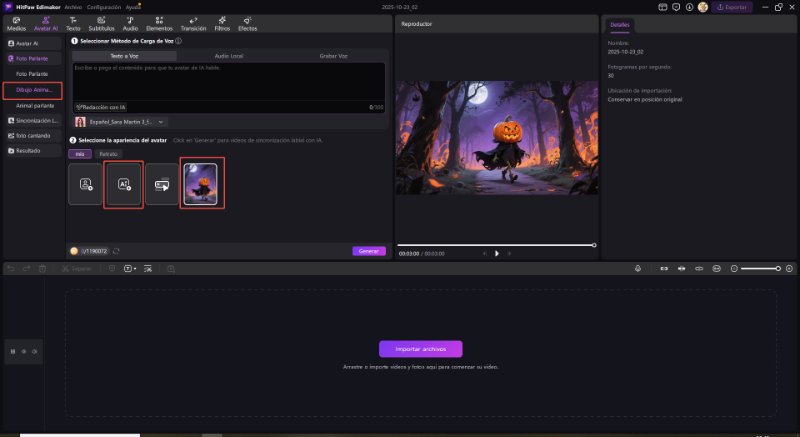Open the Archivo menu
Image resolution: width=800 pixels, height=437 pixels.
(73, 6)
